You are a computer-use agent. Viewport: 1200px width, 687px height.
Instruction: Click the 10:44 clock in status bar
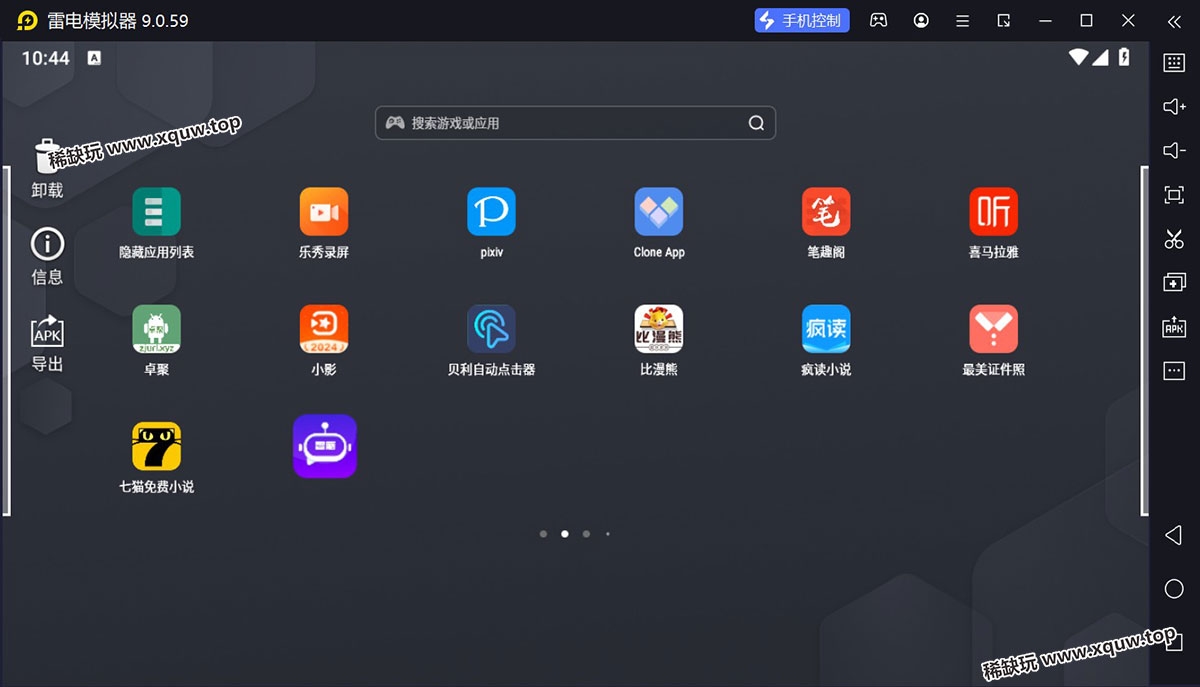[x=45, y=58]
